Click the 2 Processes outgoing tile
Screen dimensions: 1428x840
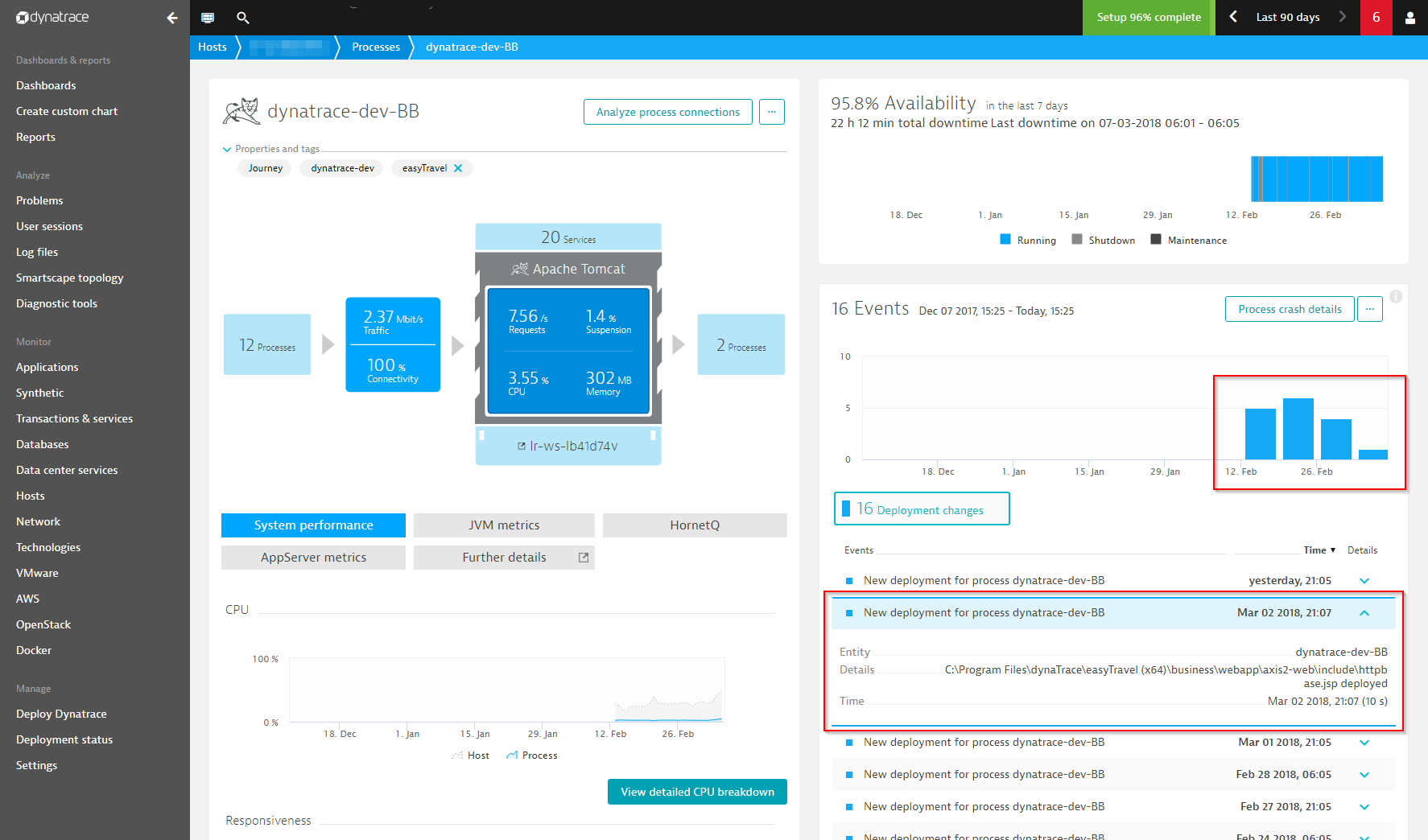(741, 344)
